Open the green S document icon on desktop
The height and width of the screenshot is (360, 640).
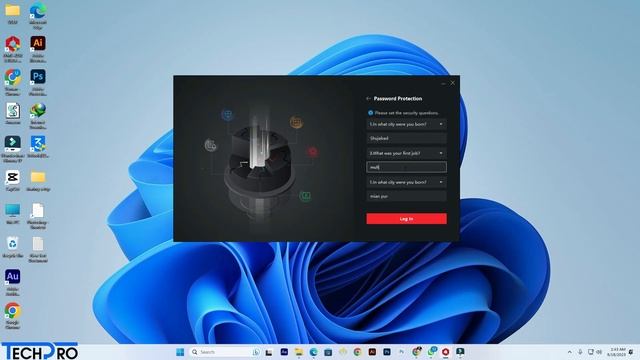click(x=13, y=113)
